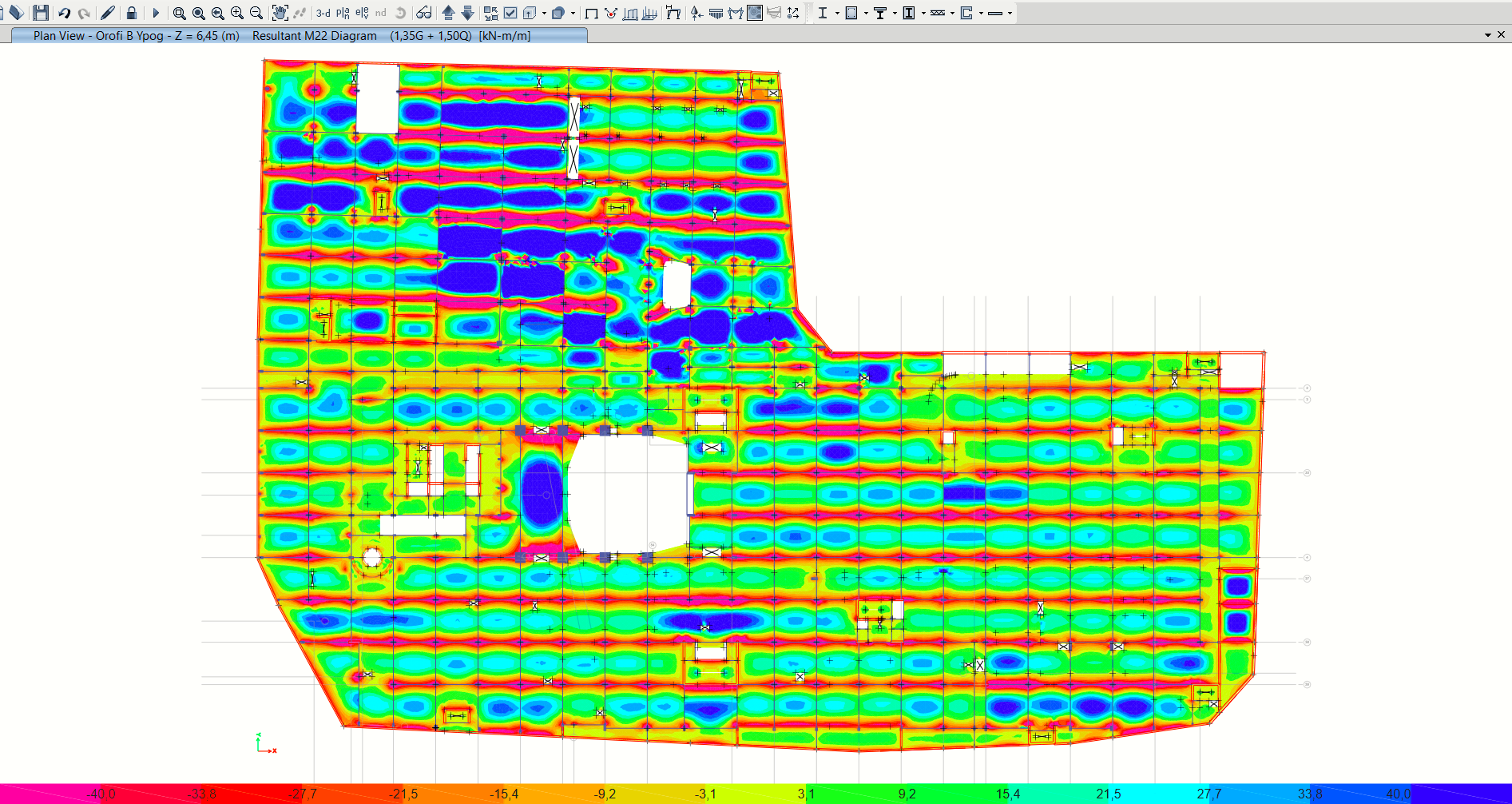
Task: Click the 3,1 green segment of color legend
Action: (x=806, y=794)
